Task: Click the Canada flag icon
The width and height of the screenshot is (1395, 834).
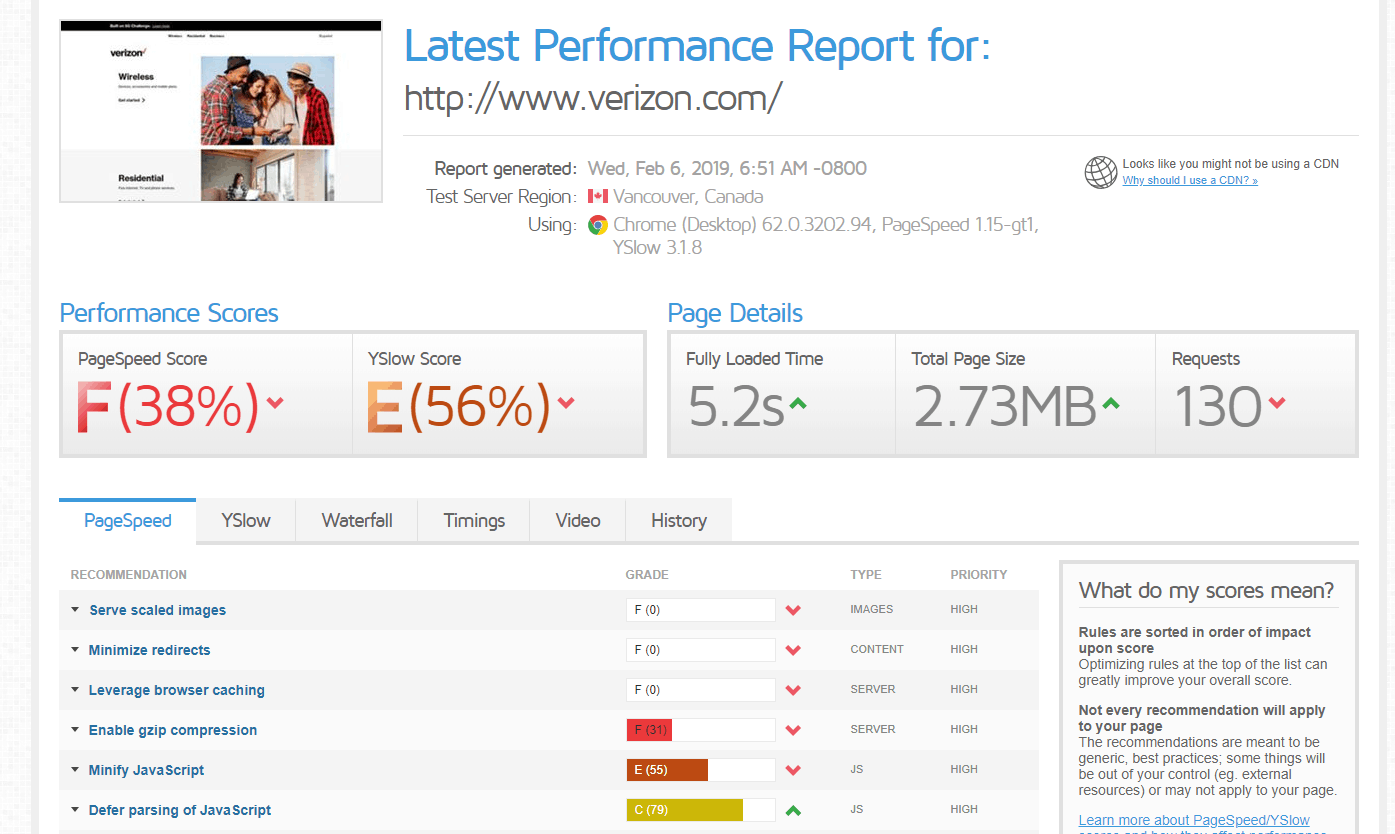Action: pyautogui.click(x=598, y=196)
